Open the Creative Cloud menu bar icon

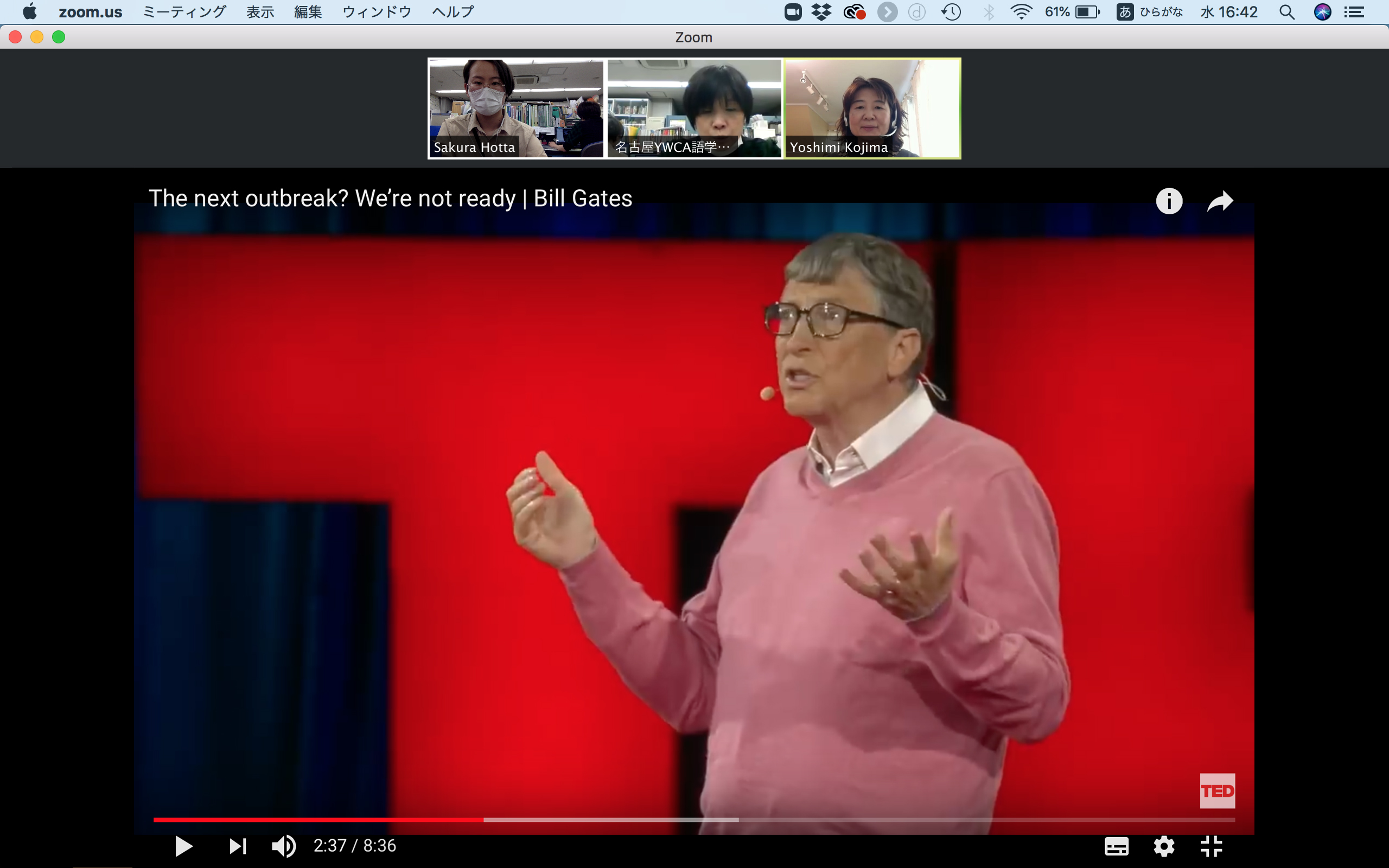point(854,12)
